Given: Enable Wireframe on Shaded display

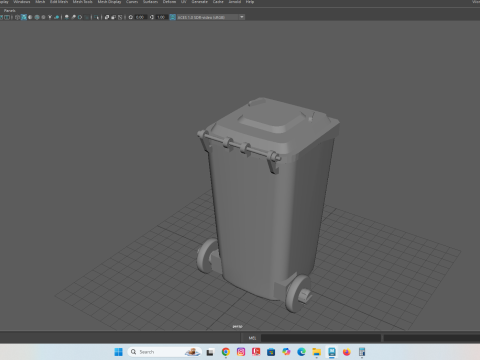Looking at the screenshot, I should click(x=37, y=17).
